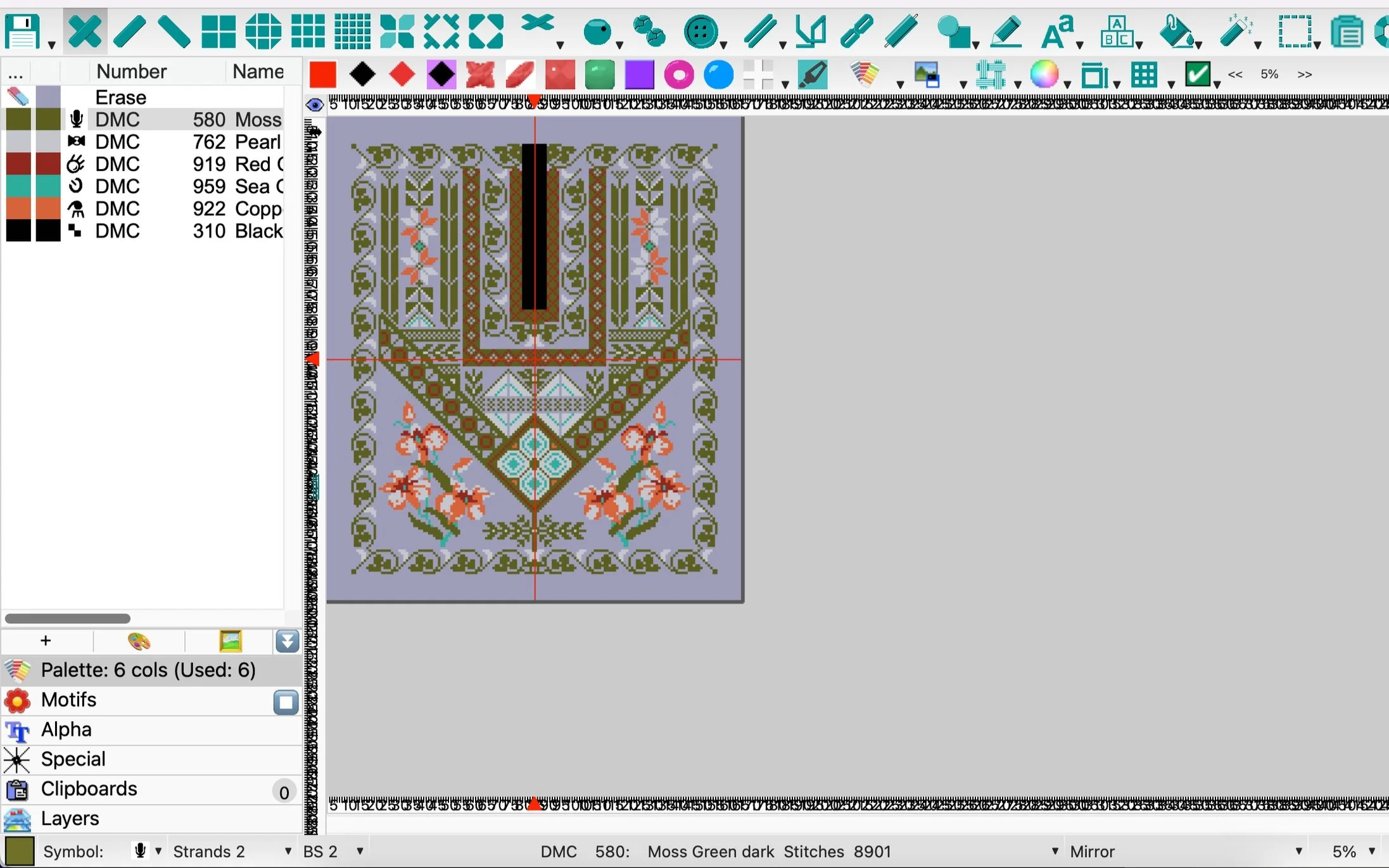Toggle the eye visibility icon near the canvas ruler
Screen dimensions: 1389x868
pos(314,104)
